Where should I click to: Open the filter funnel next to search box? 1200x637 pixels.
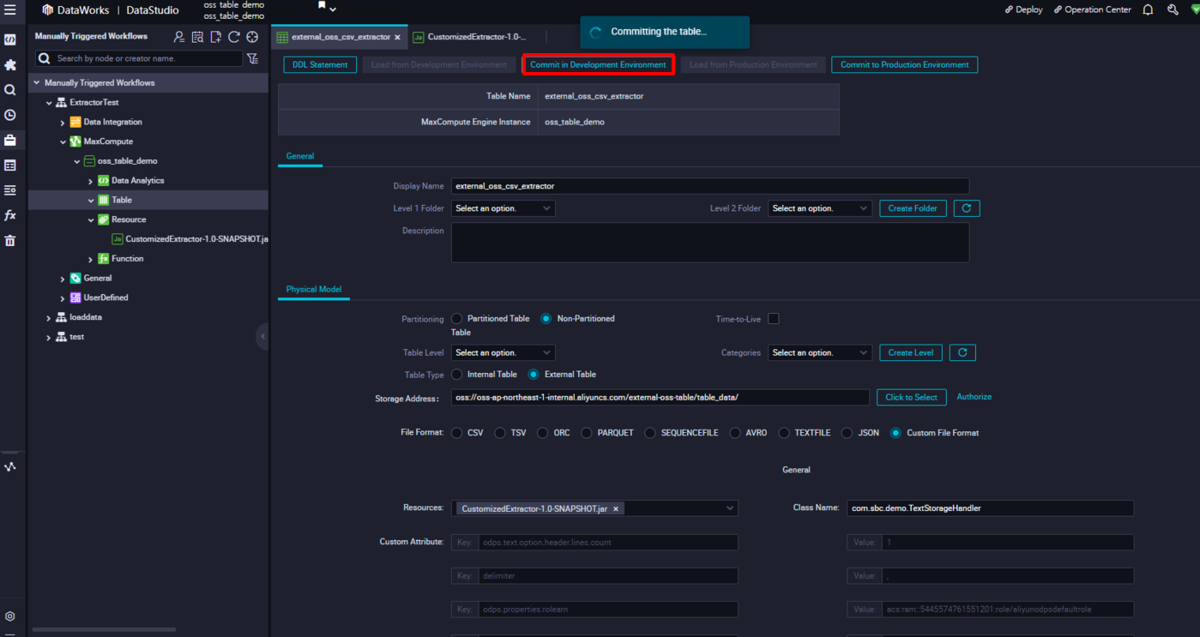point(253,59)
